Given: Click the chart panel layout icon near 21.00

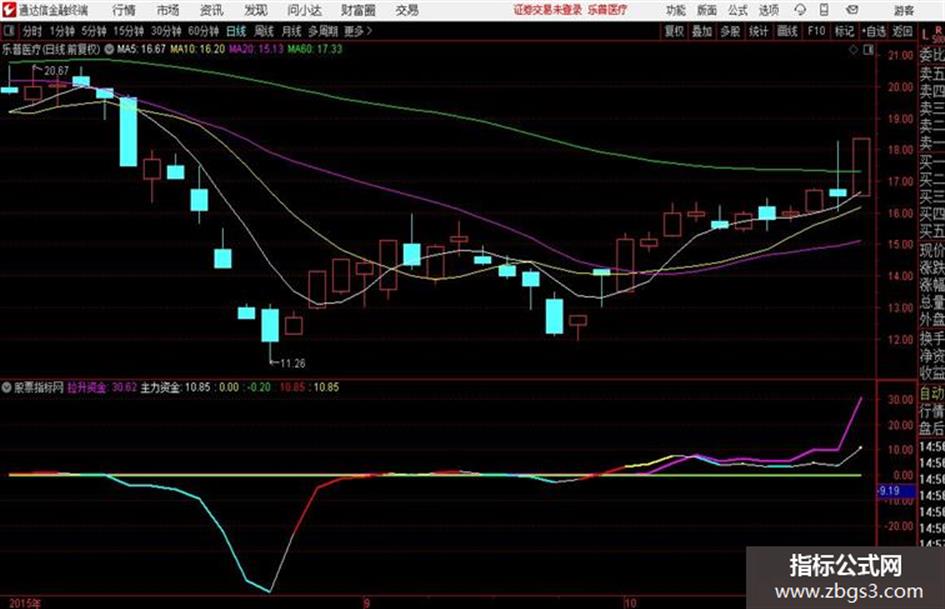Looking at the screenshot, I should tap(868, 50).
